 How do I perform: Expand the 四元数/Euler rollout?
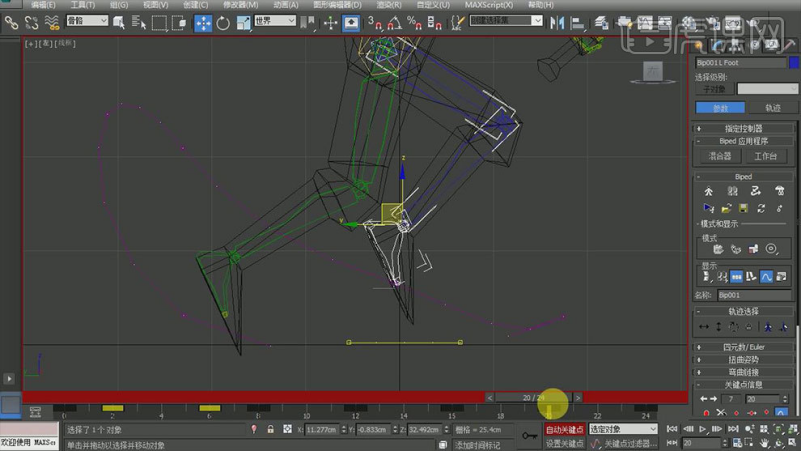(743, 347)
